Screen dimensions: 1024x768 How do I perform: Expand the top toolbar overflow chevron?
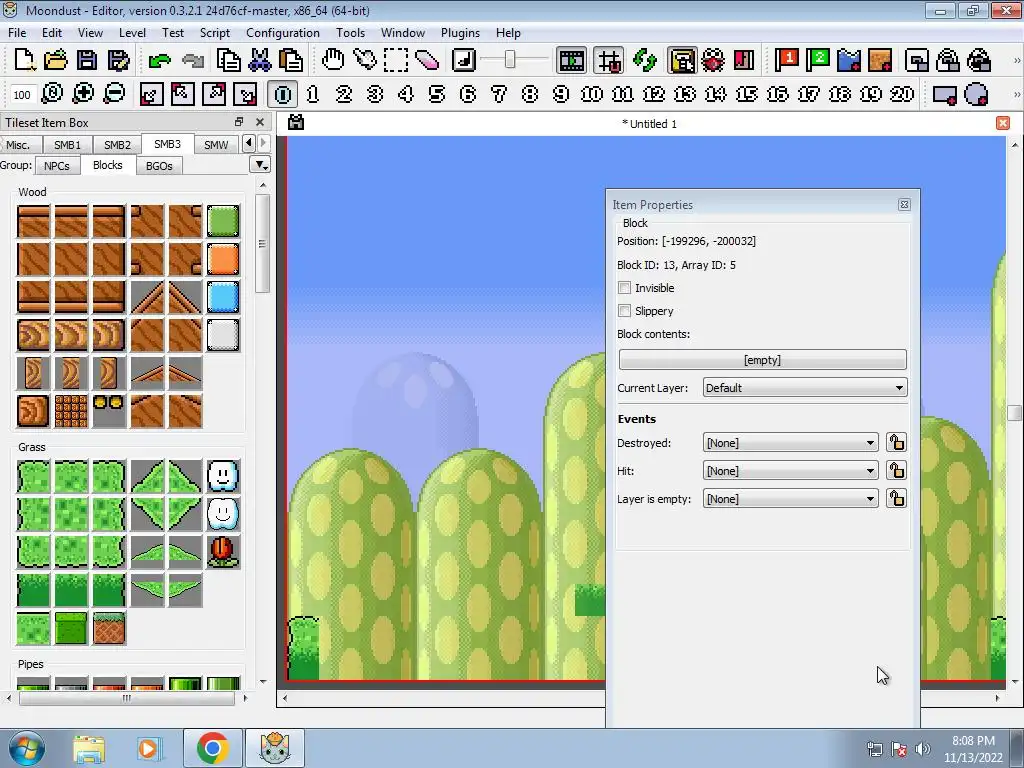point(1016,60)
